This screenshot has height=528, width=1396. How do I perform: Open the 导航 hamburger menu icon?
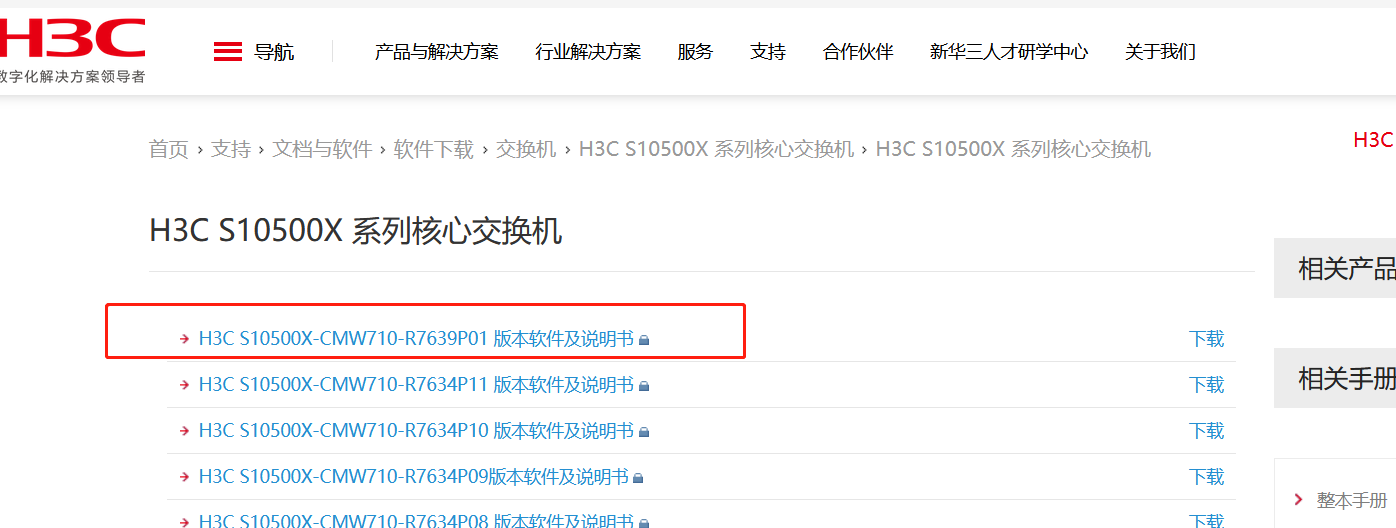[228, 52]
